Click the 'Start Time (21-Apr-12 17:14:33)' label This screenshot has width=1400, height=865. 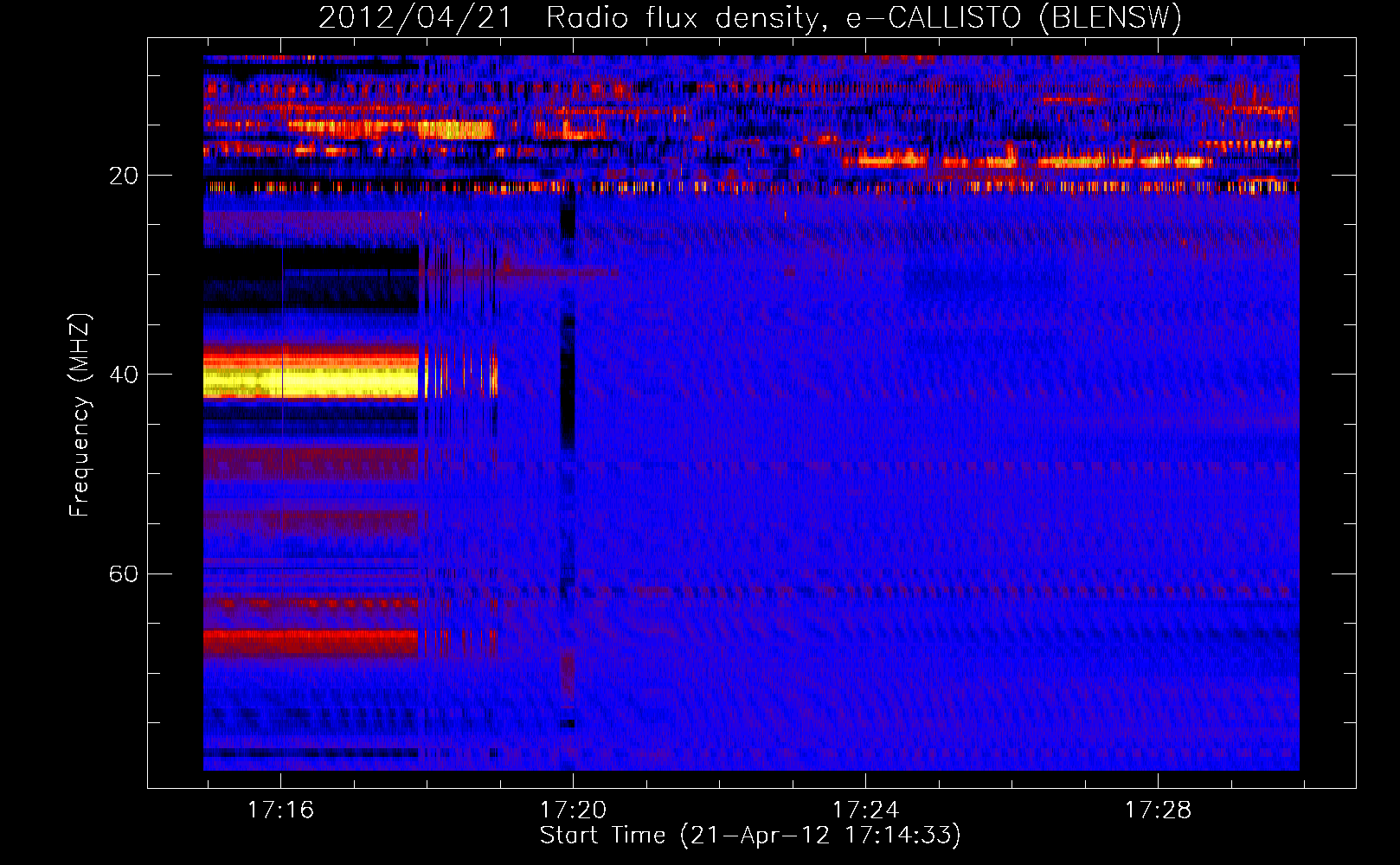point(750,836)
